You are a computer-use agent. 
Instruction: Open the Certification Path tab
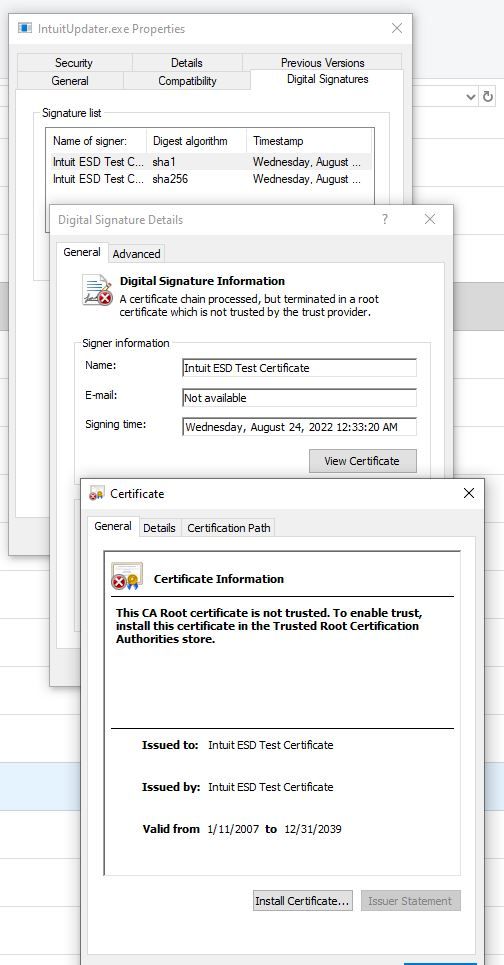click(228, 528)
